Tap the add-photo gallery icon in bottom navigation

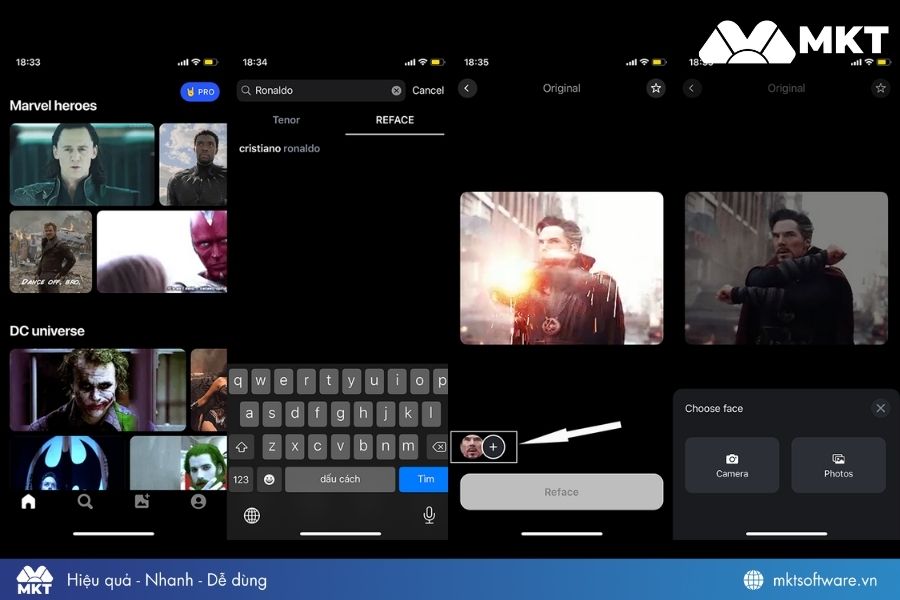142,502
